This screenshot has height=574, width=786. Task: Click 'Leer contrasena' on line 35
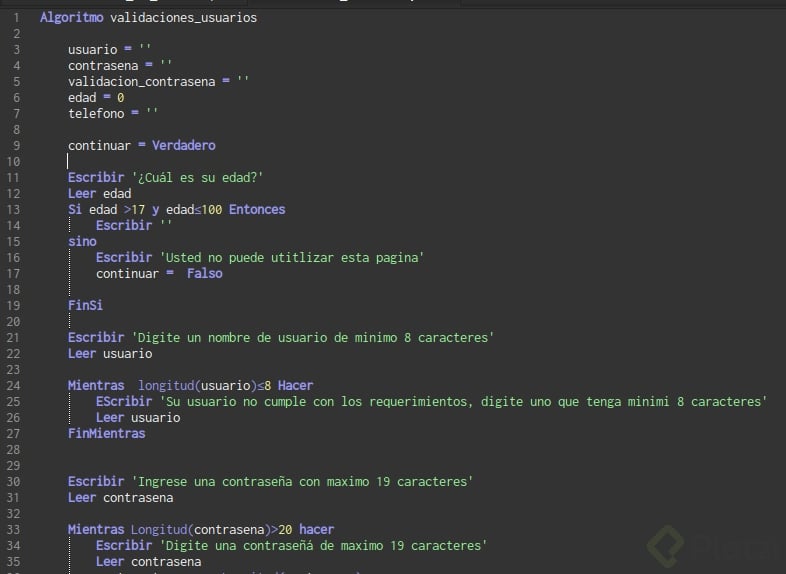point(149,562)
